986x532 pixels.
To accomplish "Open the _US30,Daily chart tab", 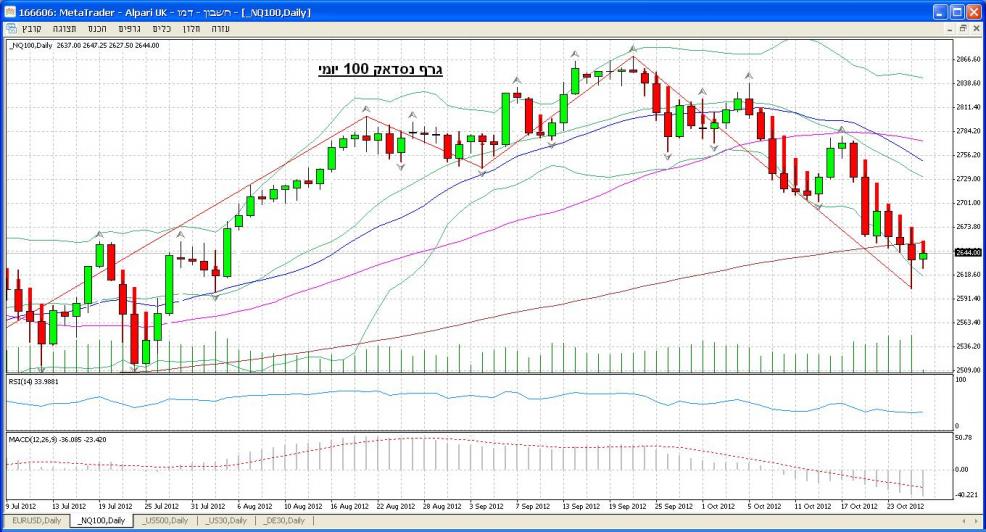I will pyautogui.click(x=227, y=521).
